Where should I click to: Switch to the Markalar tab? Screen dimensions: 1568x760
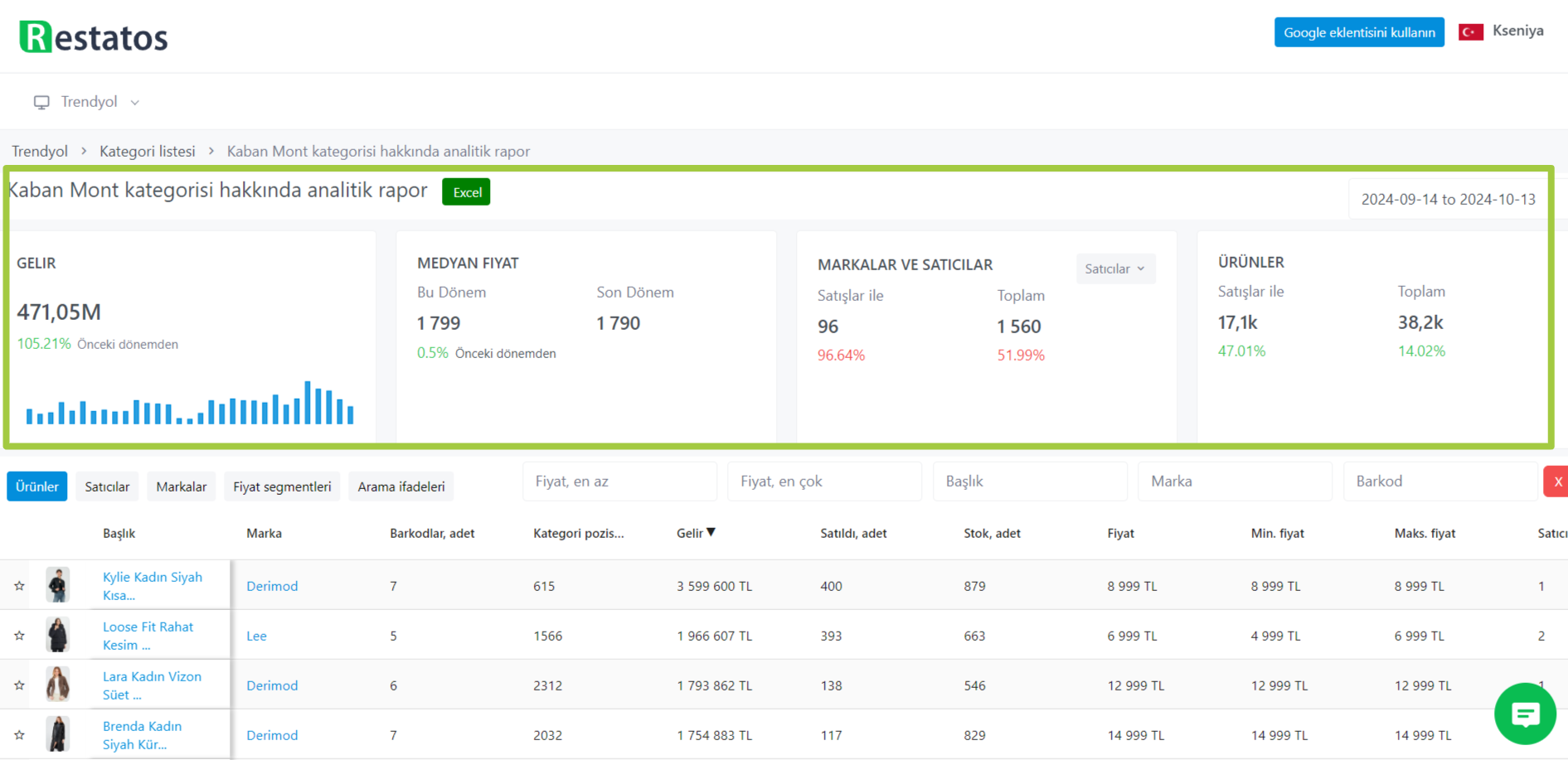(x=182, y=486)
